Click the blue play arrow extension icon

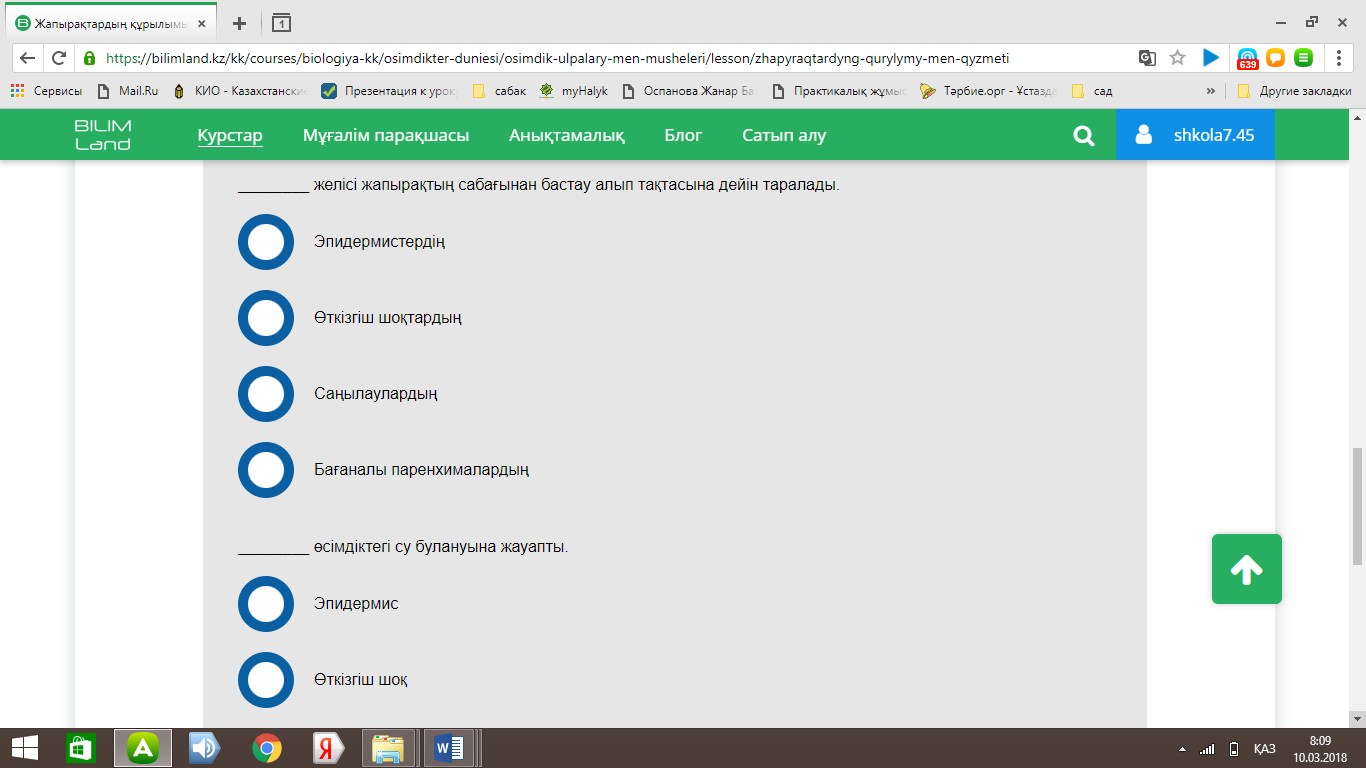[1210, 58]
